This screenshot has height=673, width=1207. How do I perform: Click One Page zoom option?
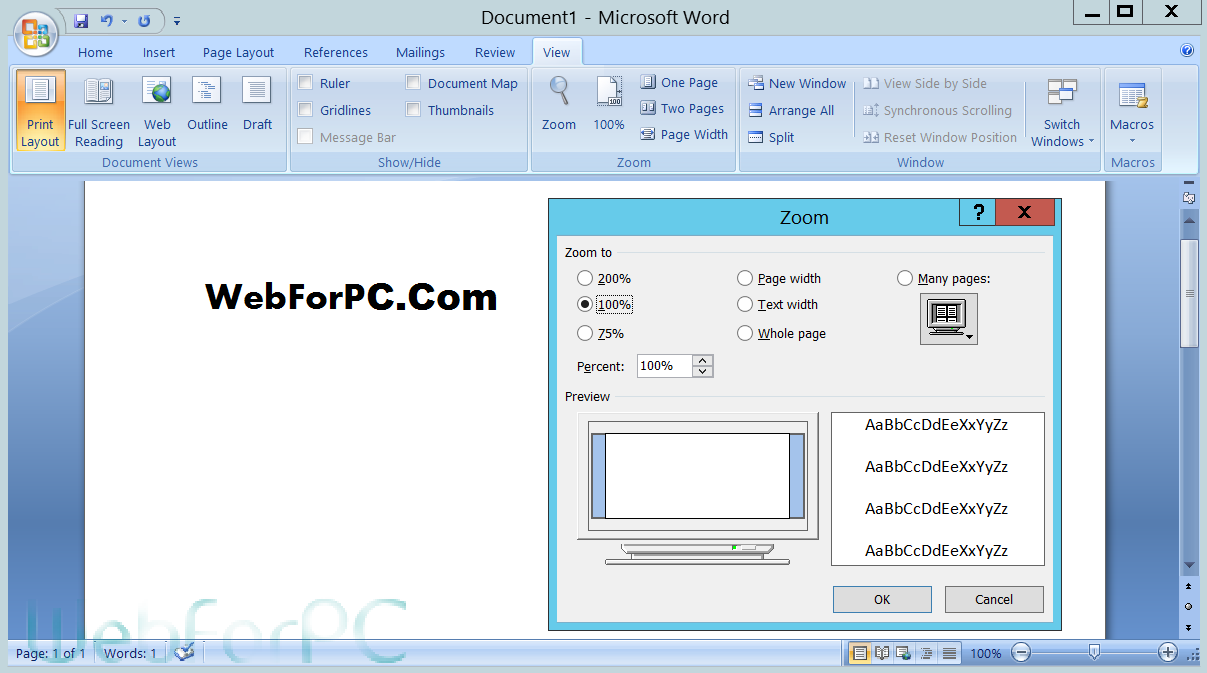[680, 83]
